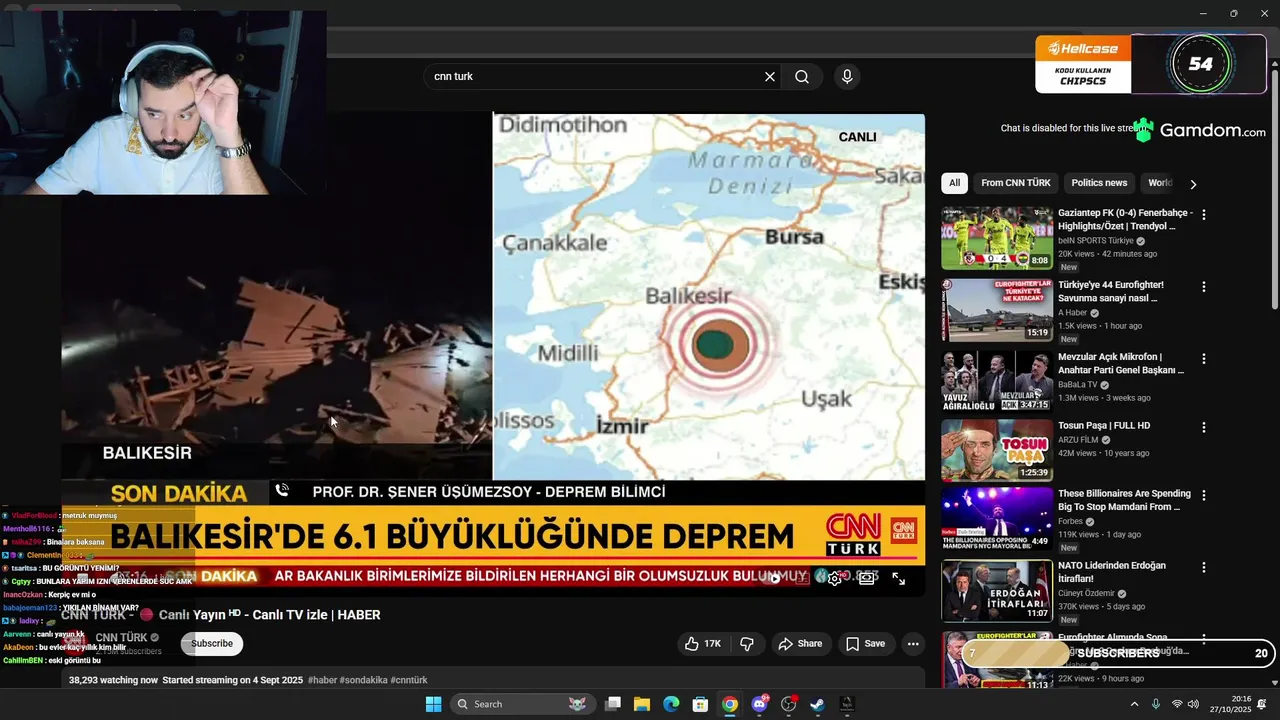This screenshot has height=720, width=1280.
Task: Open options menu for Mevzular Açık Mikrofon
Action: click(x=1204, y=359)
